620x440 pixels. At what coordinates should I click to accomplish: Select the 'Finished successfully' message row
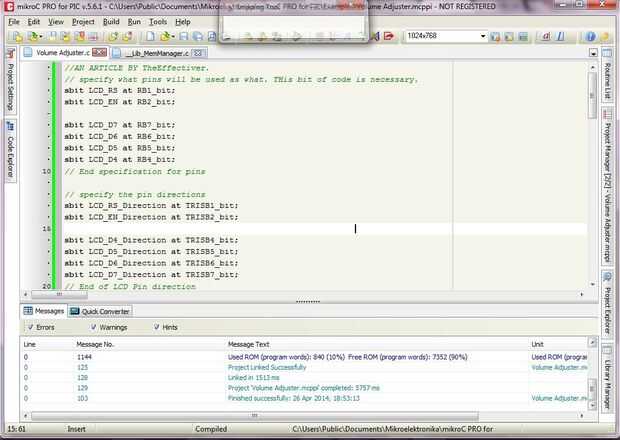click(x=304, y=398)
